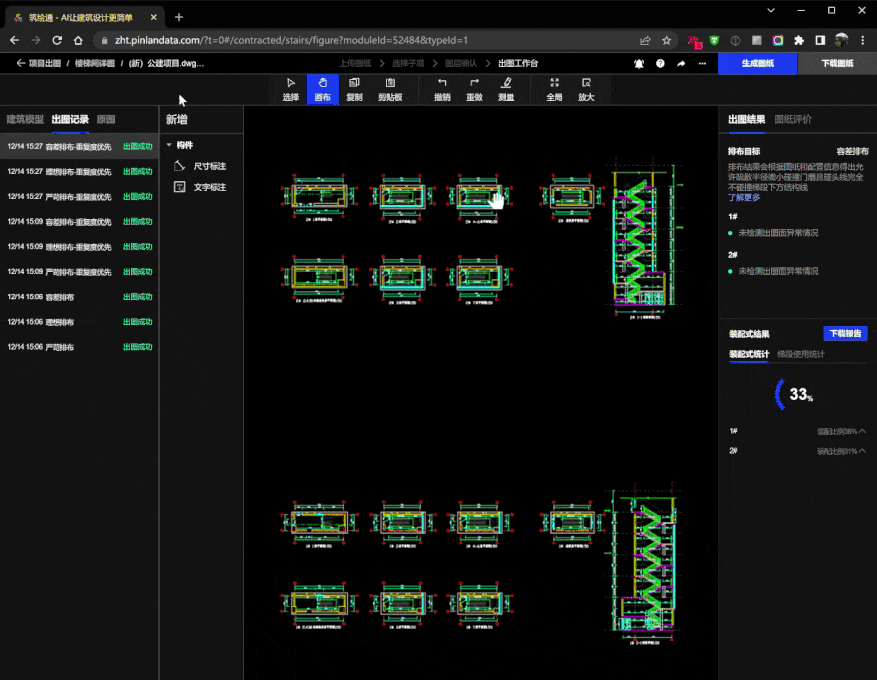Activate the 画布 hand pan tool
Screen dimensions: 877x680
point(323,89)
